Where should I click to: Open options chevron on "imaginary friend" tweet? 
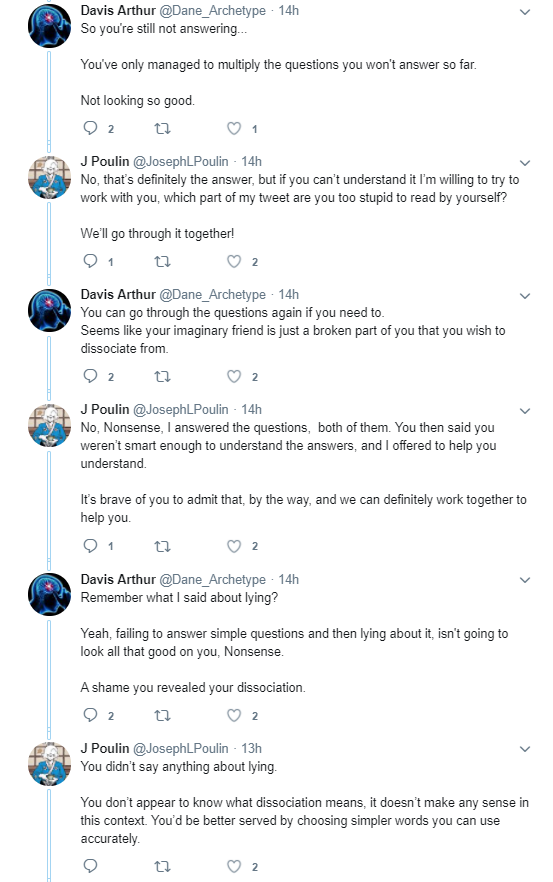524,296
